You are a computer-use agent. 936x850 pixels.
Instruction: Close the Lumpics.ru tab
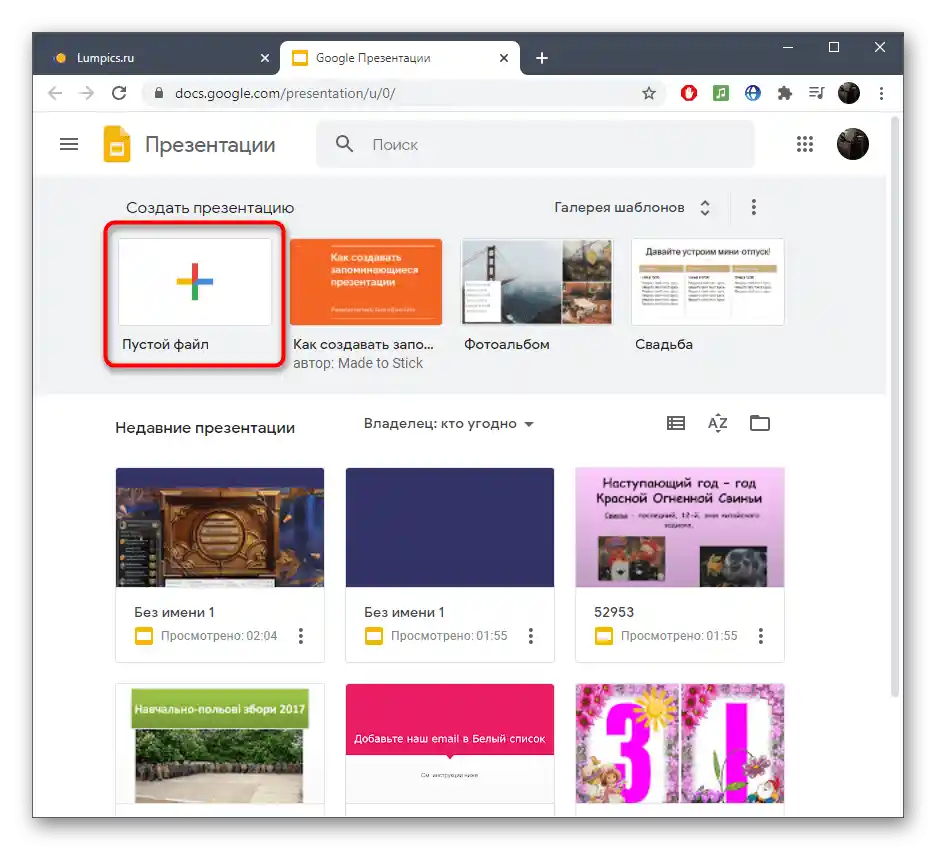(x=265, y=58)
